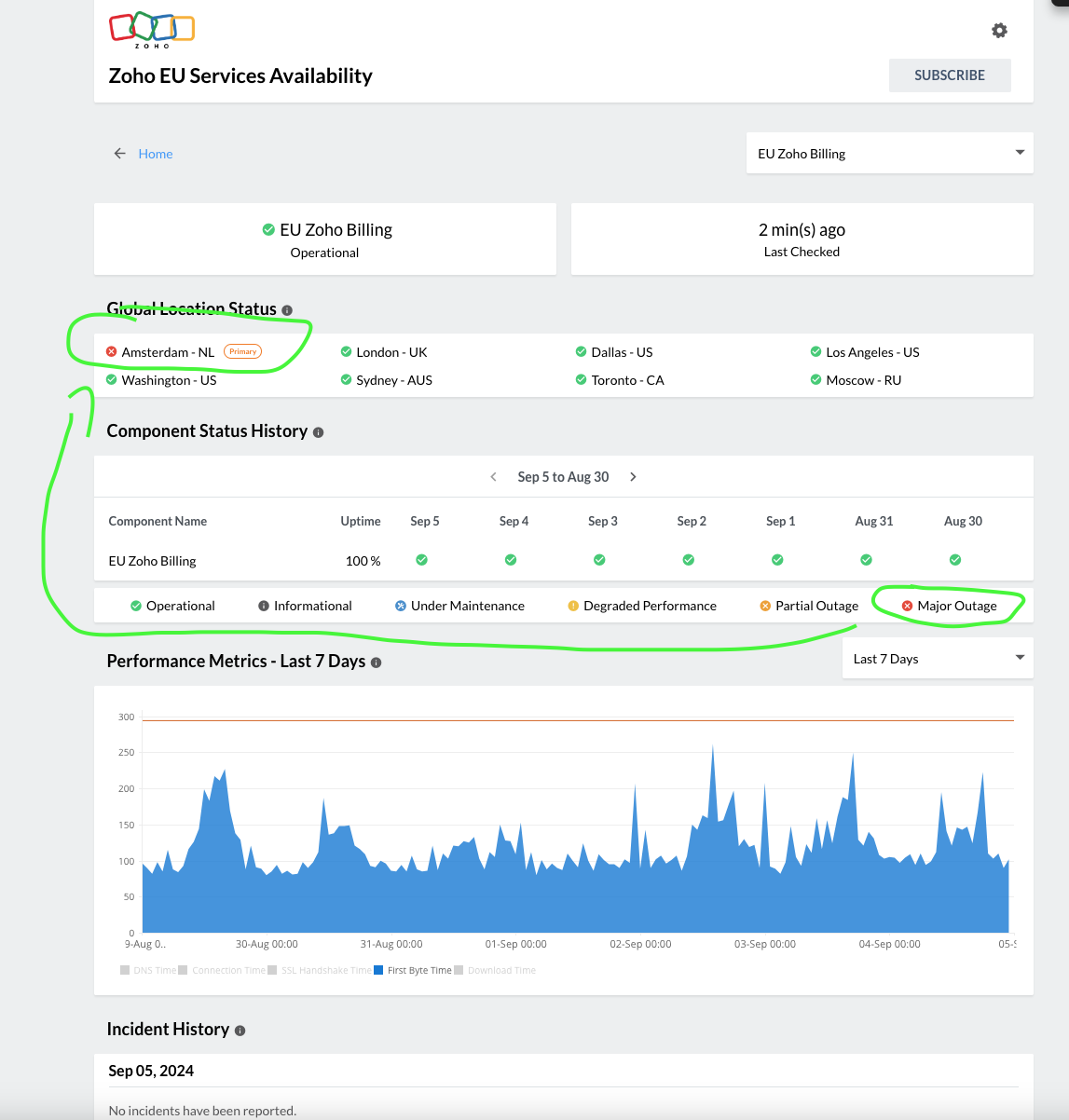This screenshot has height=1120, width=1069.
Task: Click the Aug 31 status check icon
Action: coord(867,560)
